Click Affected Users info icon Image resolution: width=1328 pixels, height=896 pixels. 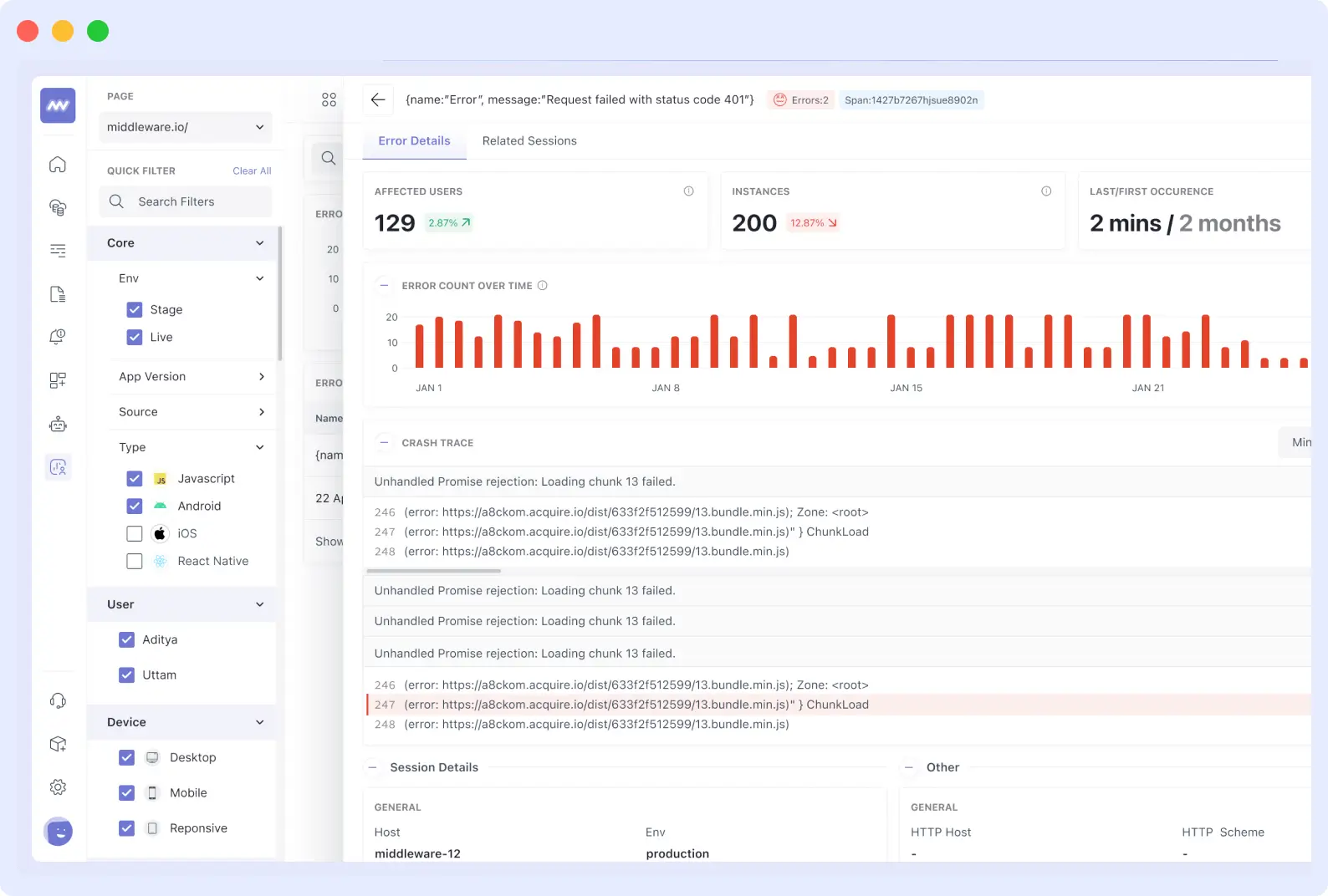pyautogui.click(x=688, y=191)
